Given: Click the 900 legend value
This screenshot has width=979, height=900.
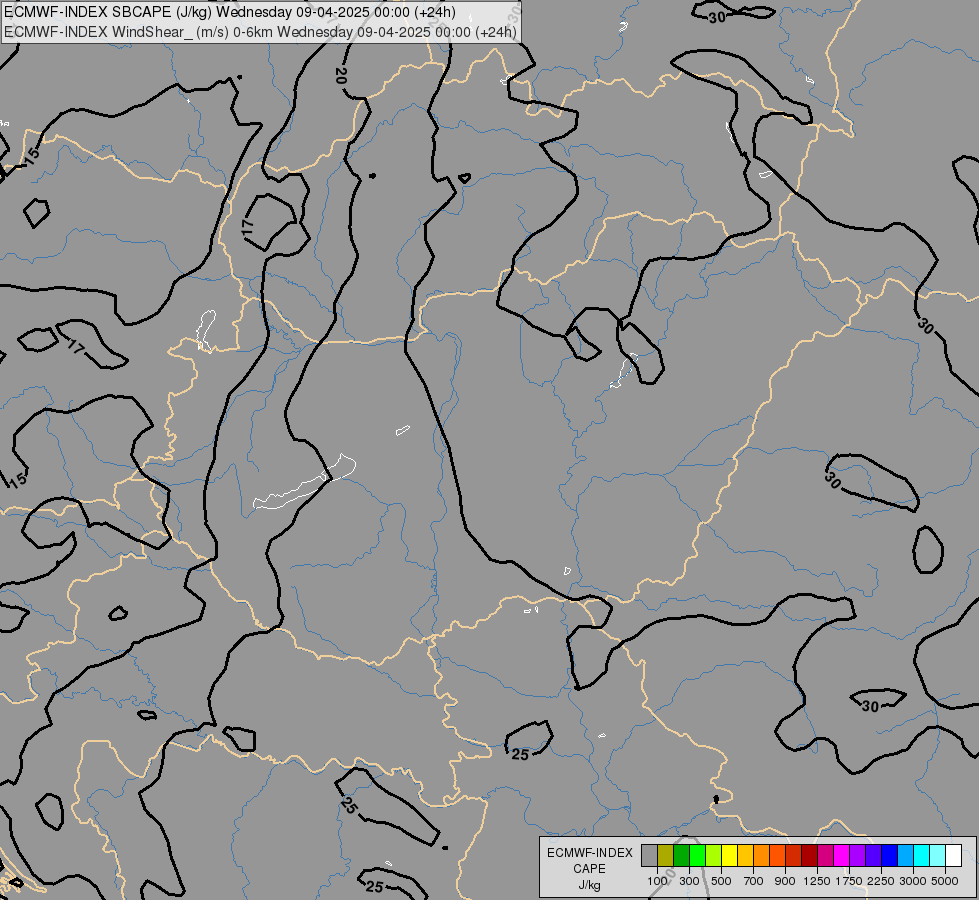Looking at the screenshot, I should (785, 881).
